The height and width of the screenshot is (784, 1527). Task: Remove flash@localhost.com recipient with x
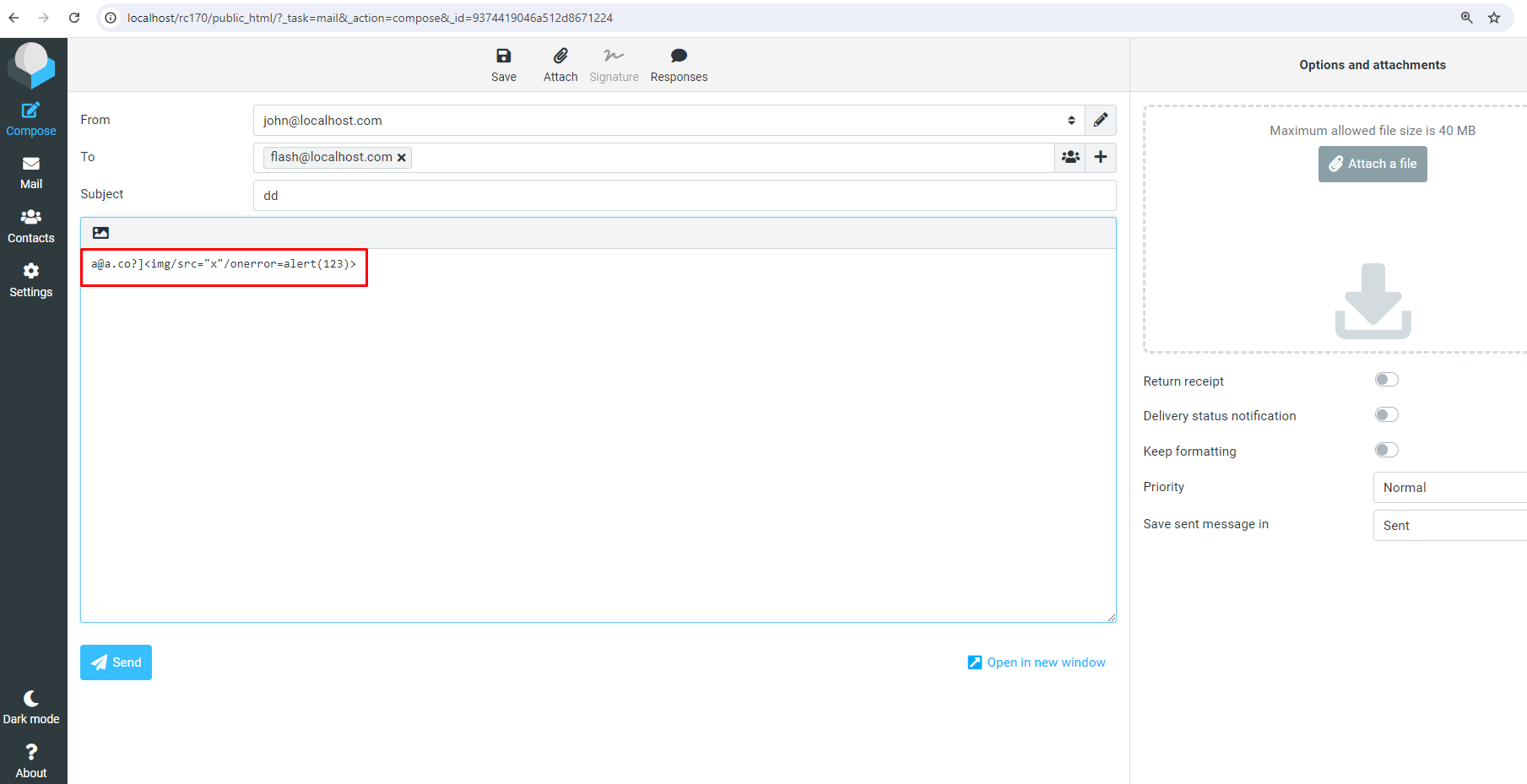402,158
